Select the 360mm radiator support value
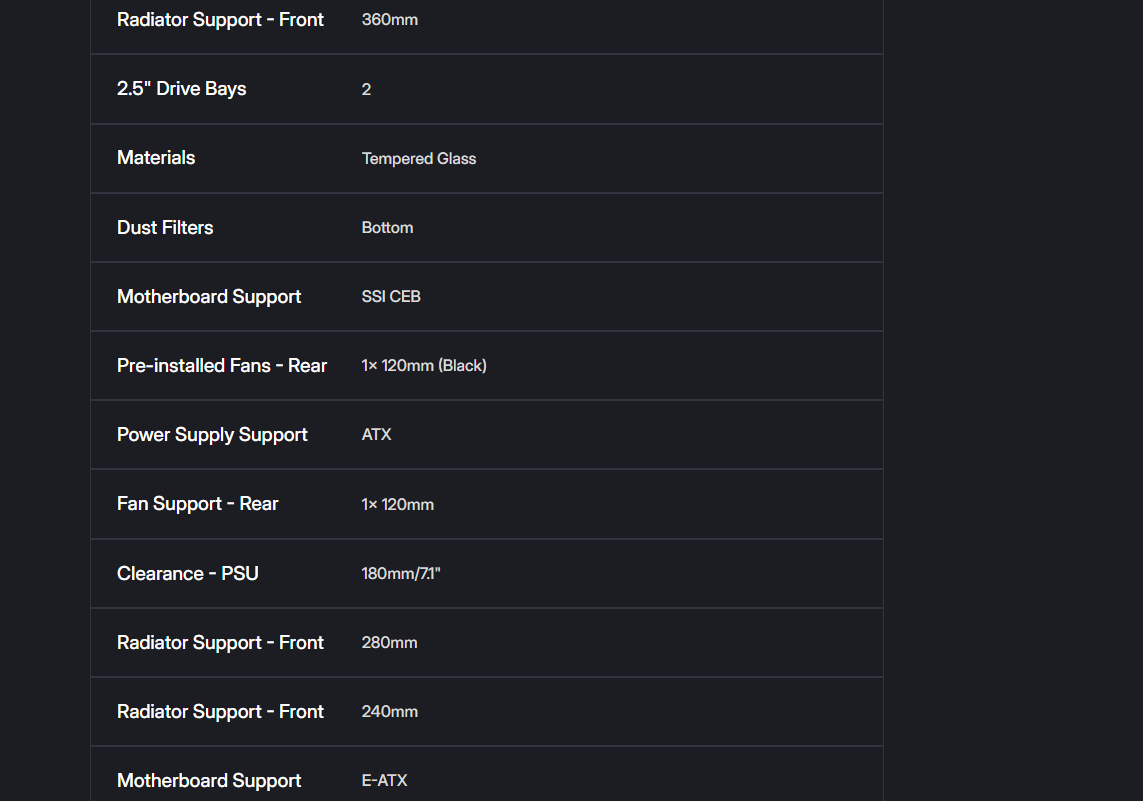The height and width of the screenshot is (801, 1143). point(389,20)
